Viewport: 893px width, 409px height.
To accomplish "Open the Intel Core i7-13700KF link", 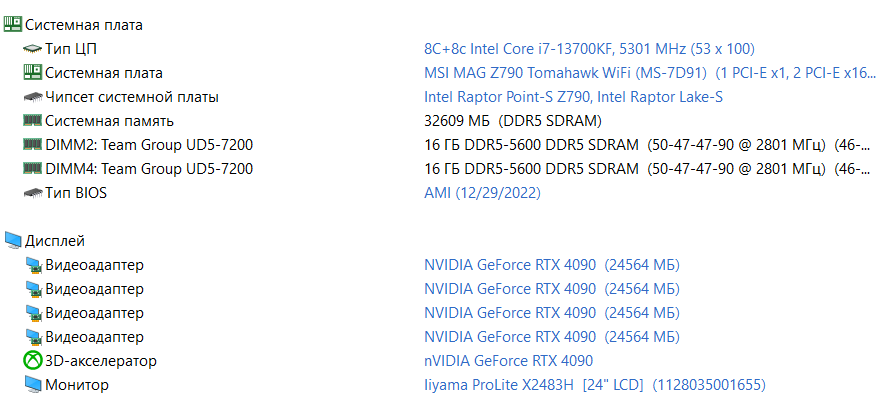I will coord(589,48).
